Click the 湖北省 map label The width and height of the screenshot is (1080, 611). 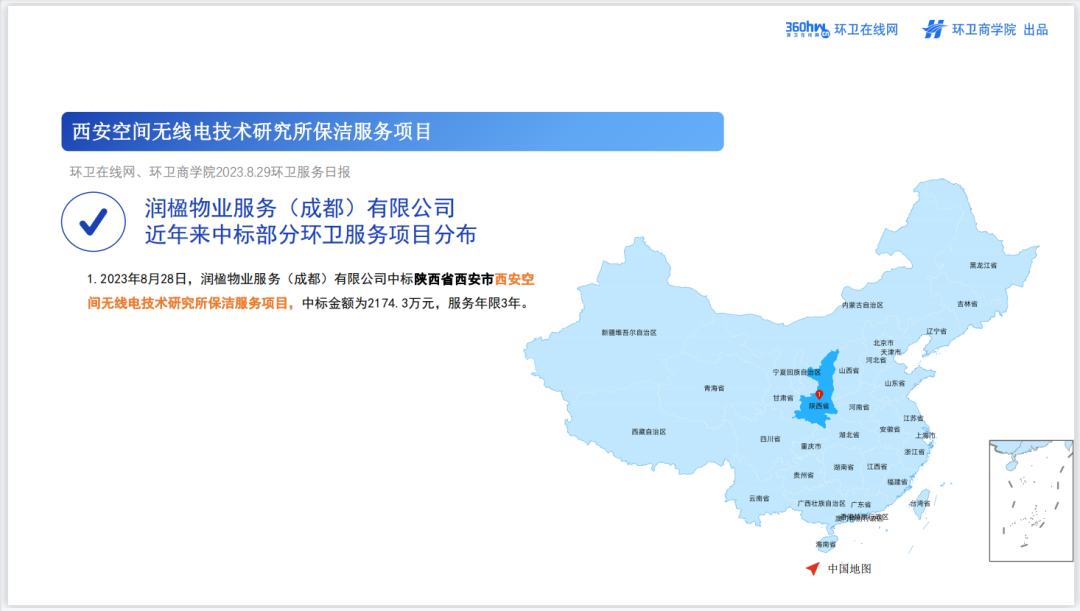click(x=849, y=435)
